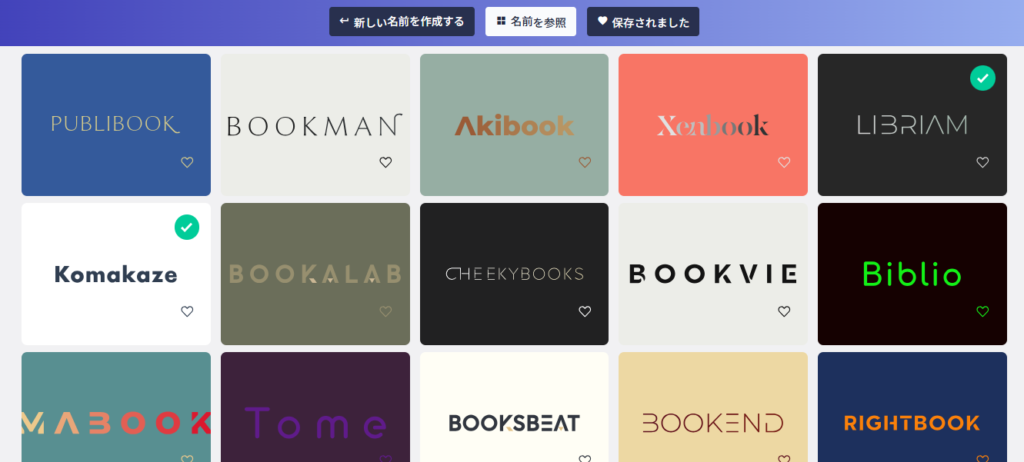Heart the BOOKVIE logo card
1024x462 pixels.
coord(784,312)
